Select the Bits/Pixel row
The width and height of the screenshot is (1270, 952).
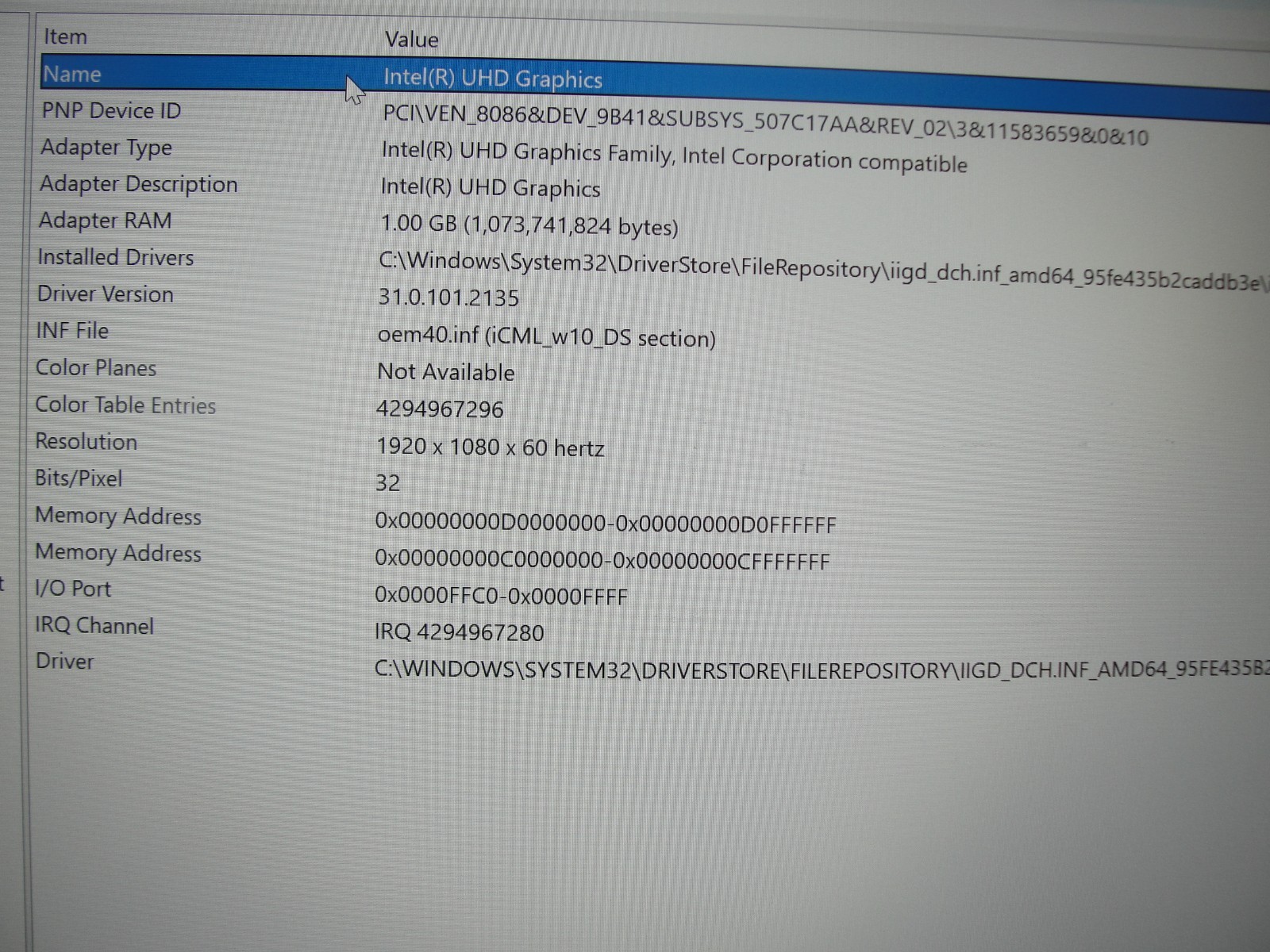click(x=79, y=478)
